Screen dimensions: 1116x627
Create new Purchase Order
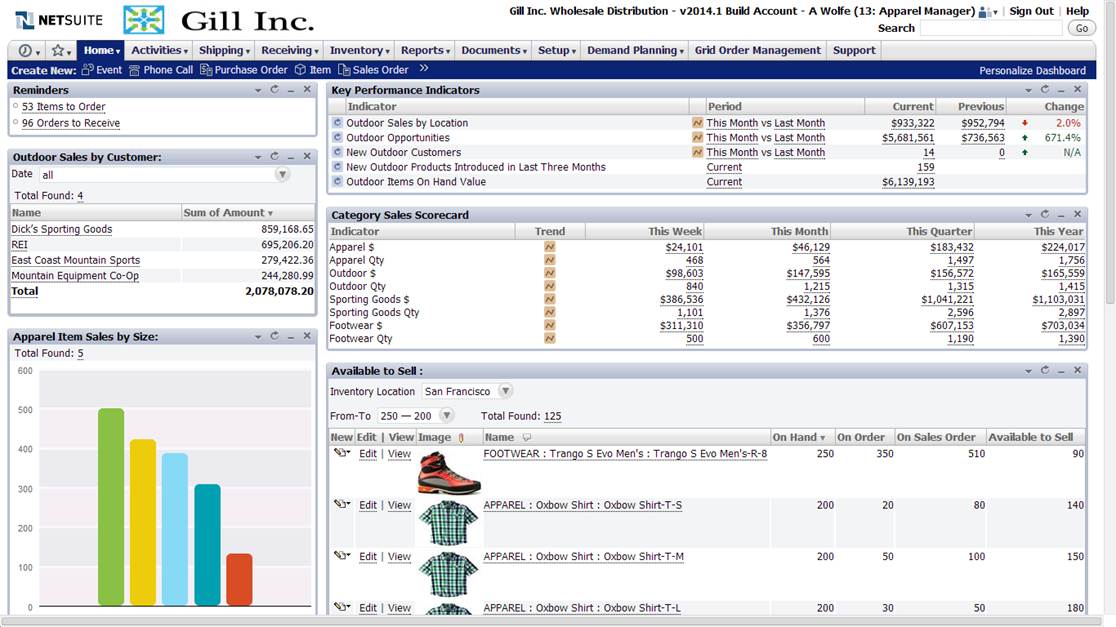pyautogui.click(x=243, y=70)
